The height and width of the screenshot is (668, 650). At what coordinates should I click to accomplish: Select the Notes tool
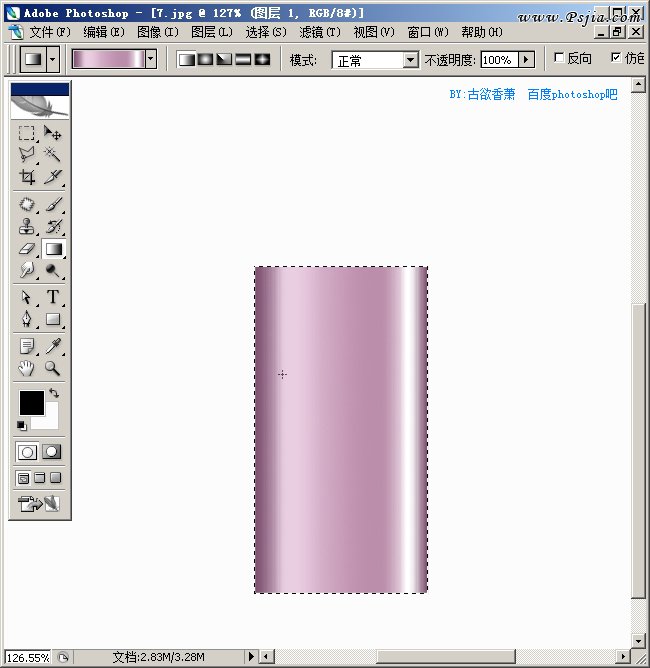(26, 346)
